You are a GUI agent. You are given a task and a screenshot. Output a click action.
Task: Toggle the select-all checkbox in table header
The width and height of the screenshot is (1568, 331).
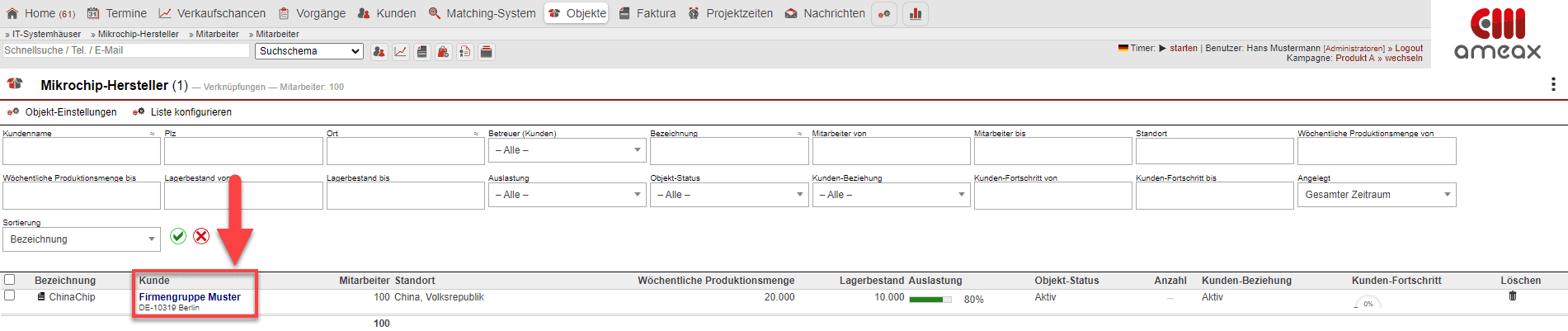pos(10,280)
